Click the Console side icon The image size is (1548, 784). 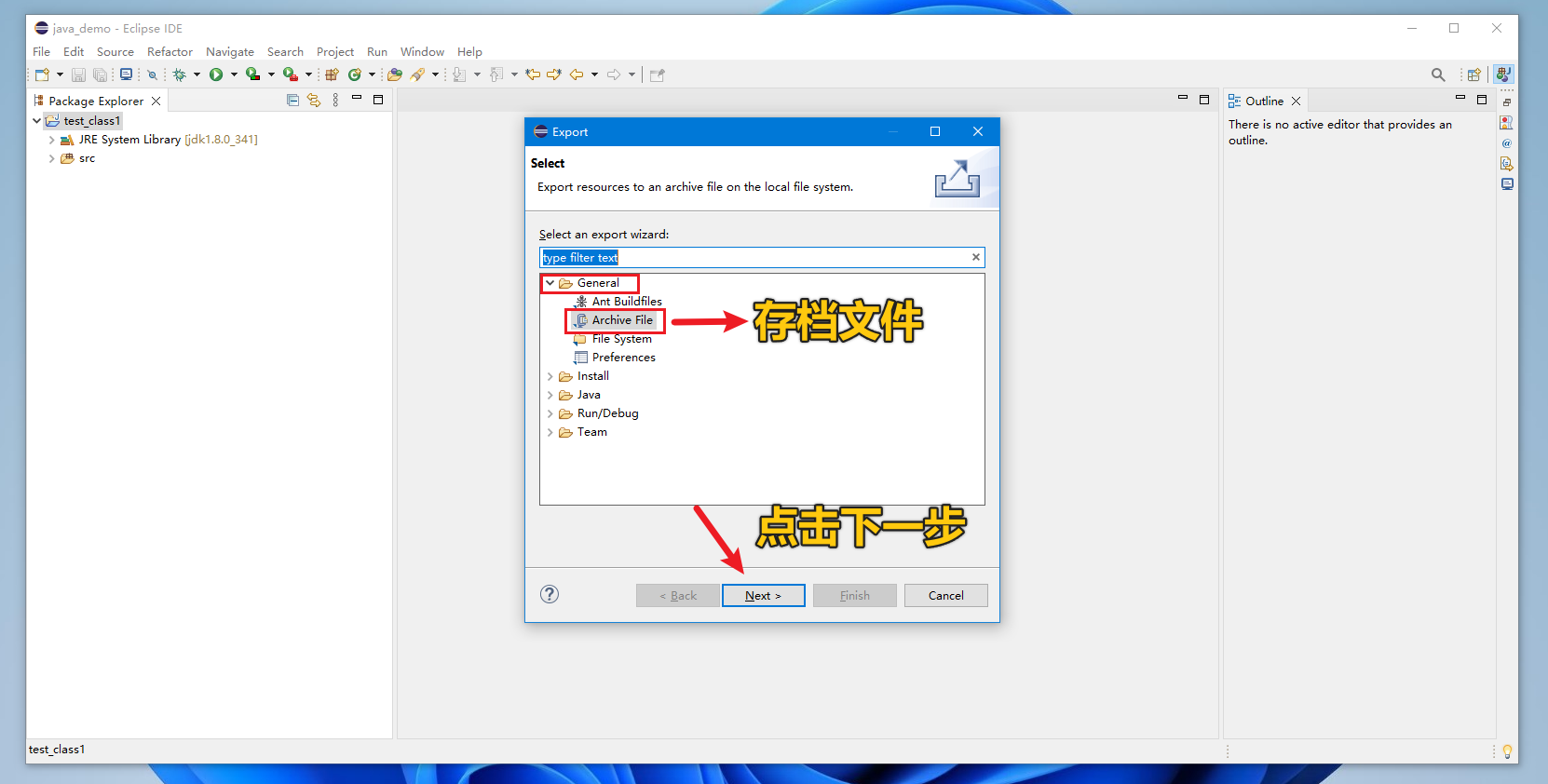coord(1507,183)
